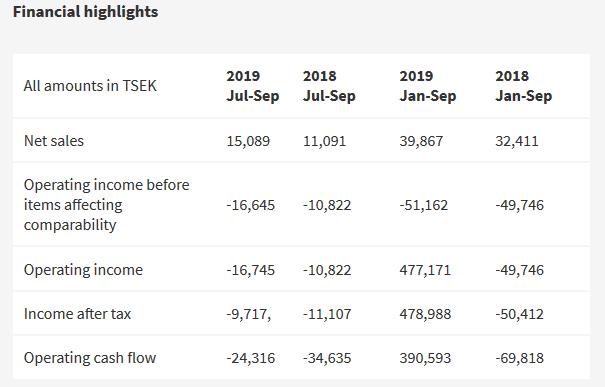Click the Operating income row label
605x387 pixels.
(83, 270)
